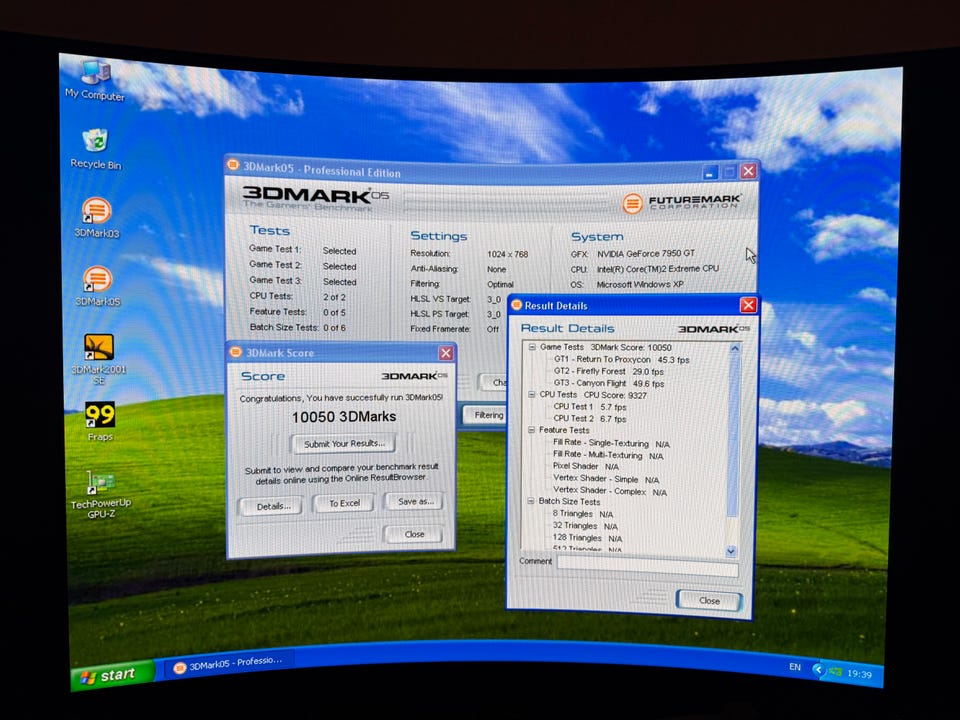960x720 pixels.
Task: Open the My Computer desktop icon
Action: [96, 80]
